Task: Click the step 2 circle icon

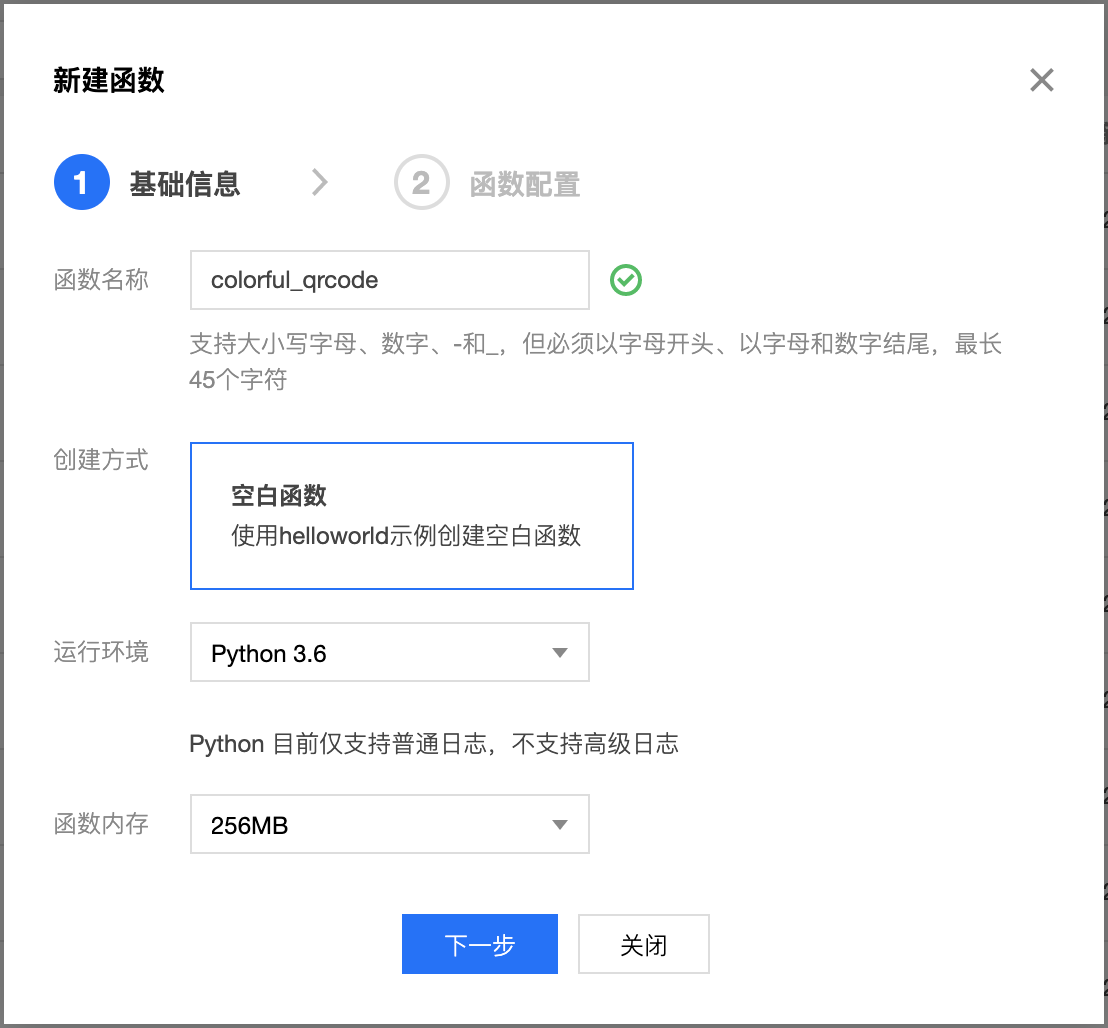Action: point(421,182)
